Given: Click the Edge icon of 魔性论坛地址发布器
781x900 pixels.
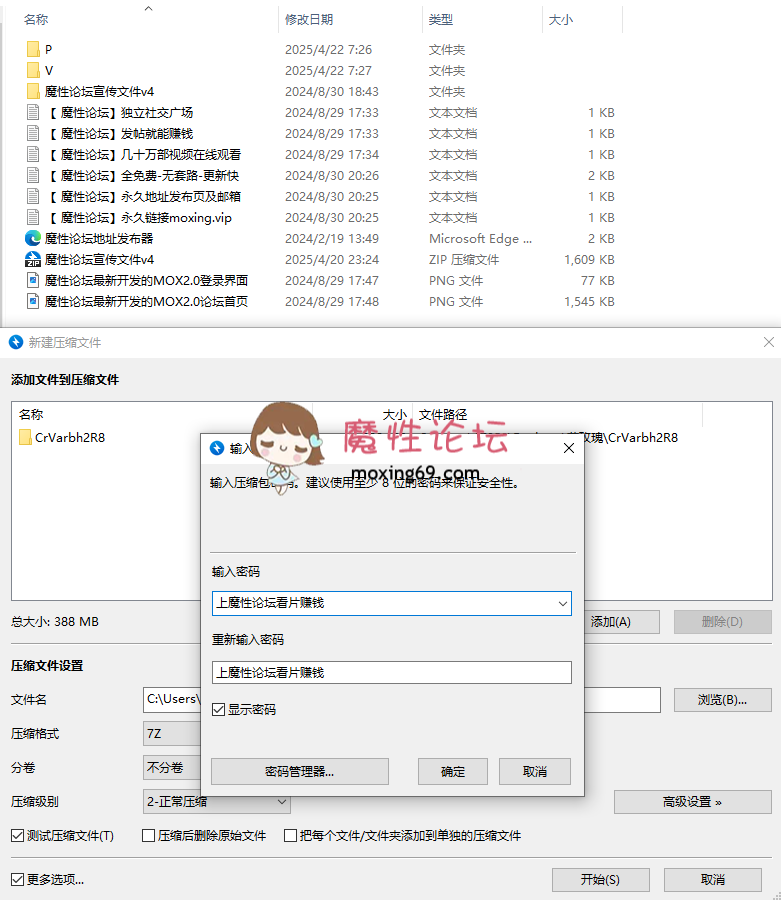Looking at the screenshot, I should (33, 238).
